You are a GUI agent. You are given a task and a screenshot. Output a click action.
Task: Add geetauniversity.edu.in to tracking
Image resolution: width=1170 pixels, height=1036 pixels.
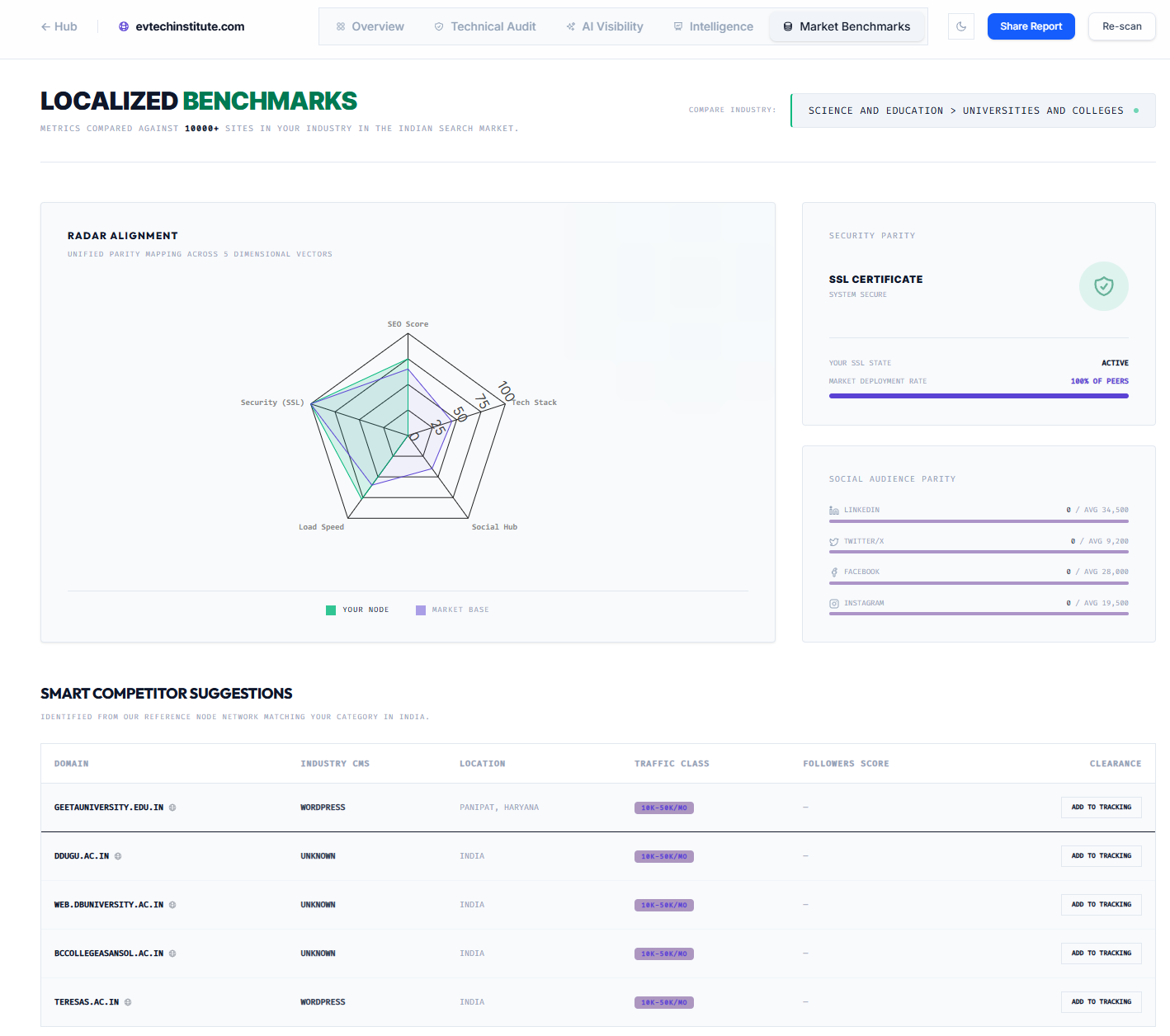[x=1101, y=808]
